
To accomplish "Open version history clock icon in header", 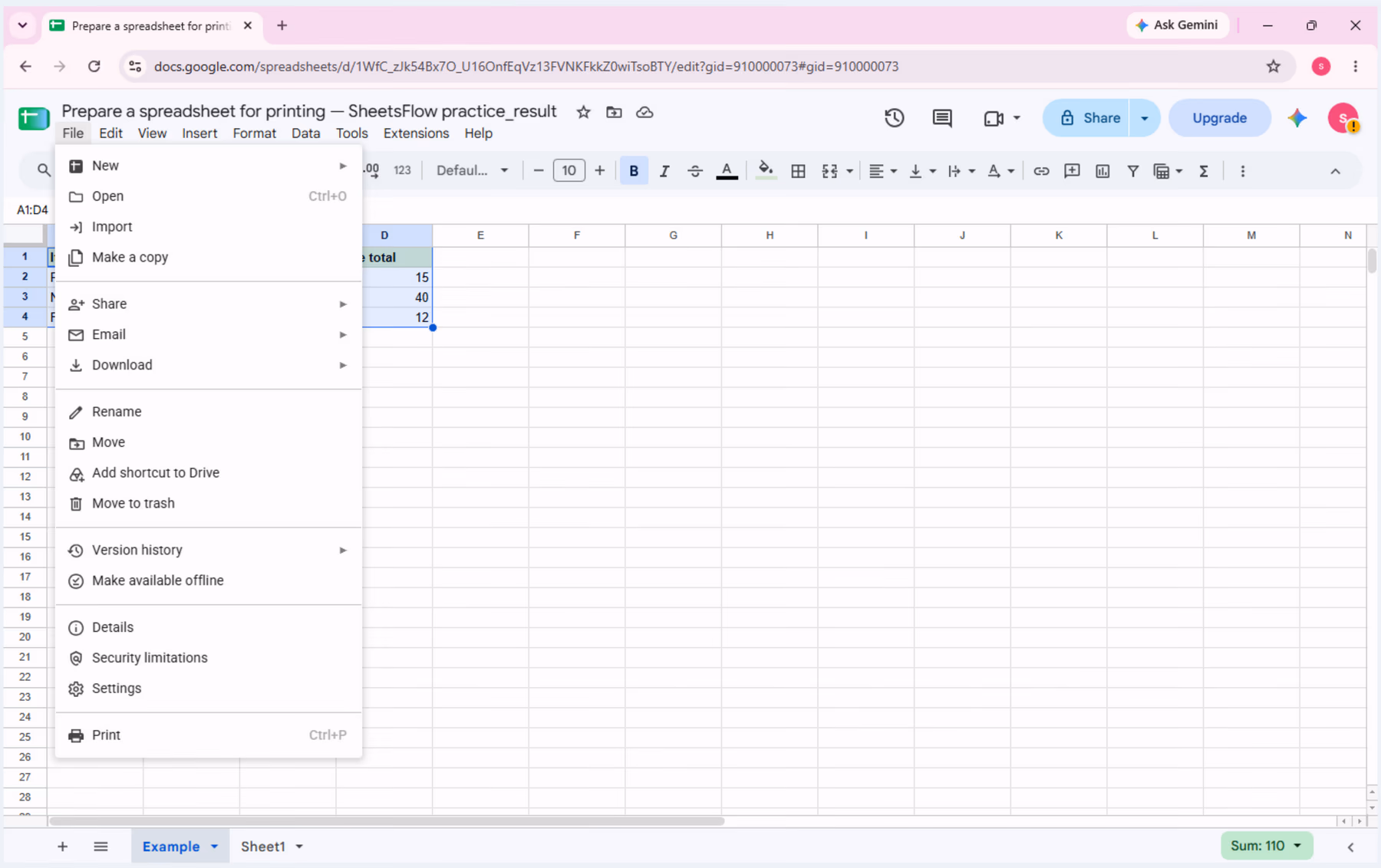I will [x=894, y=118].
